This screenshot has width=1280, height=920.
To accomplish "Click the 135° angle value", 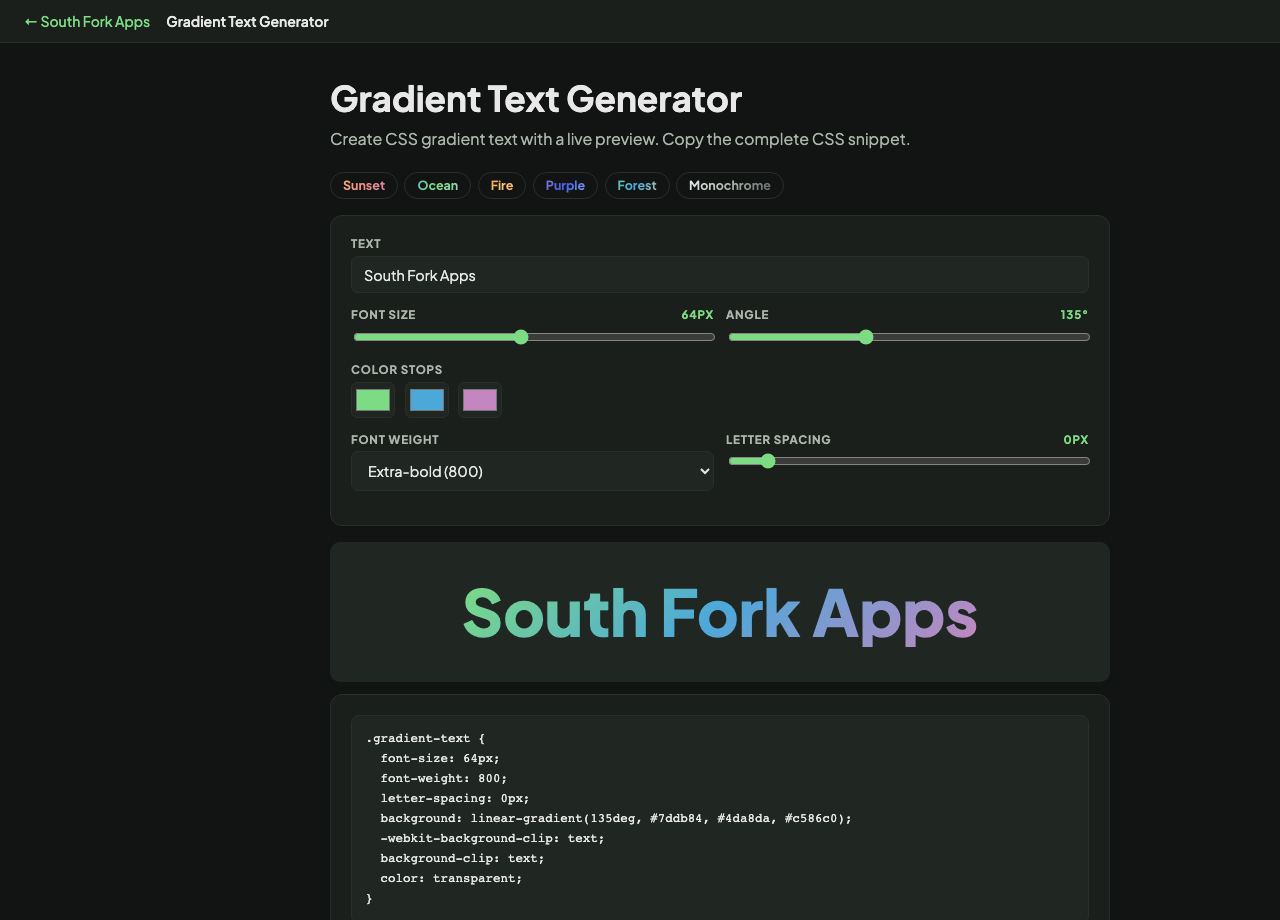I will [x=1074, y=315].
